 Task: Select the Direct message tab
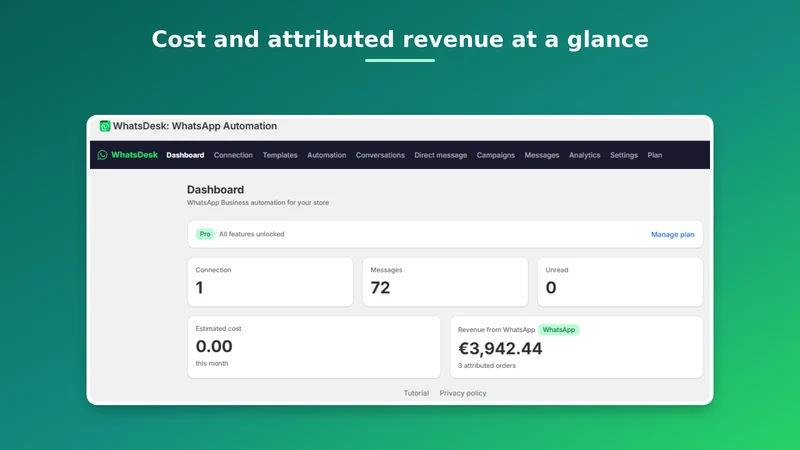(x=441, y=155)
